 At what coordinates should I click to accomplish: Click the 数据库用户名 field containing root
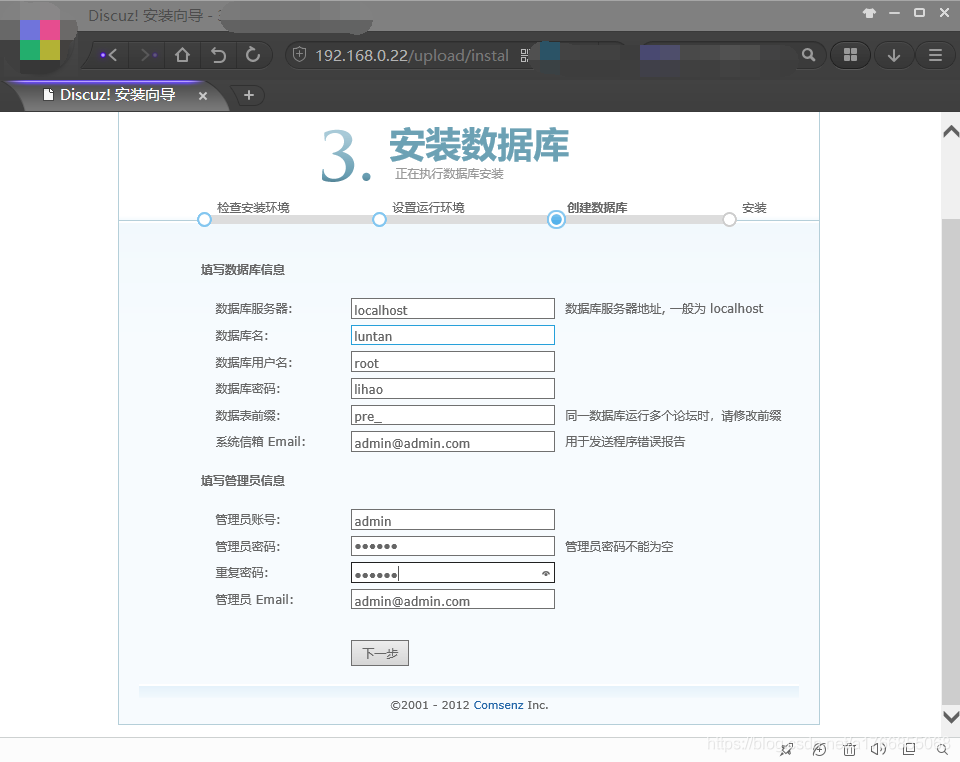pyautogui.click(x=453, y=362)
